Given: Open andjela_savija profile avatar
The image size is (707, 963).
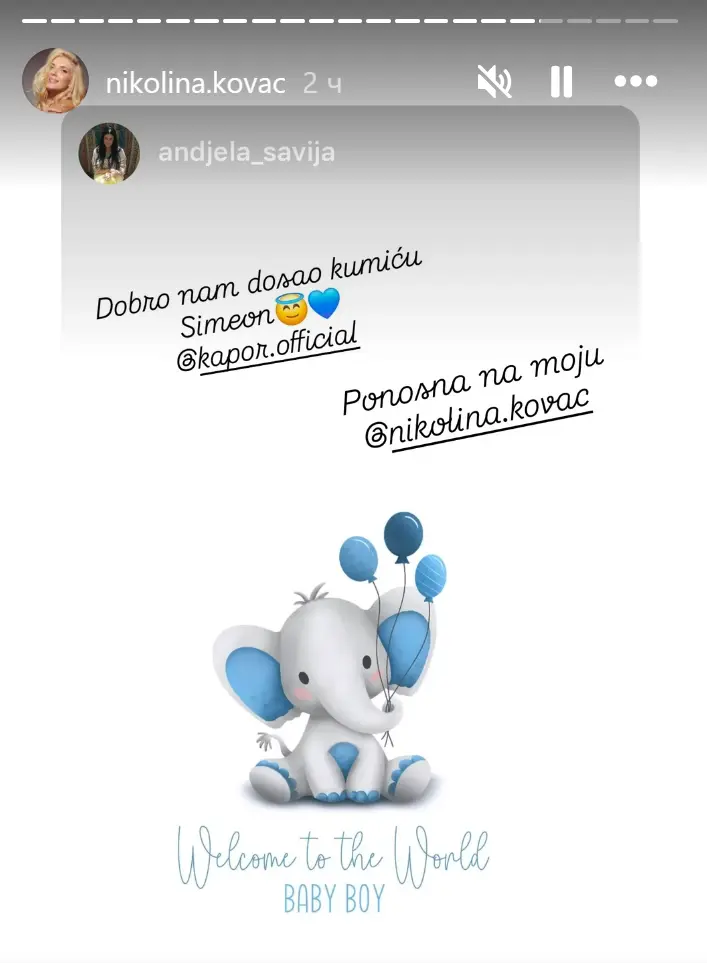Looking at the screenshot, I should point(109,152).
